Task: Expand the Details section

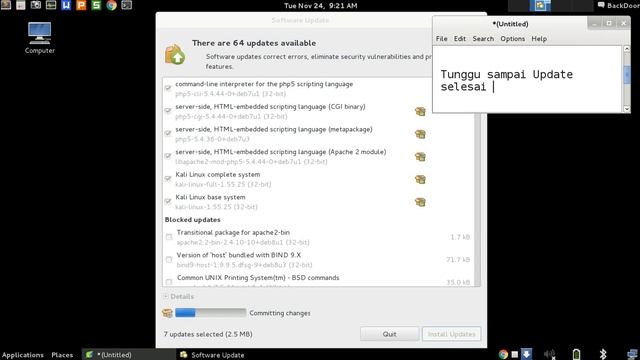Action: tap(179, 296)
